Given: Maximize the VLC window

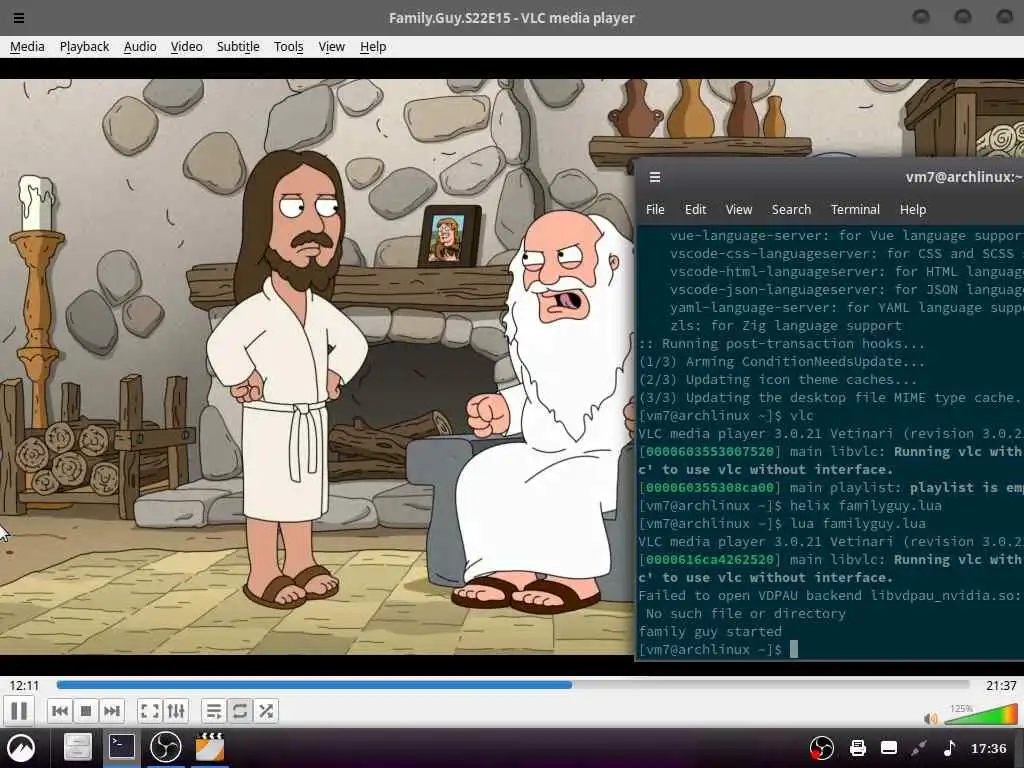Looking at the screenshot, I should point(963,17).
